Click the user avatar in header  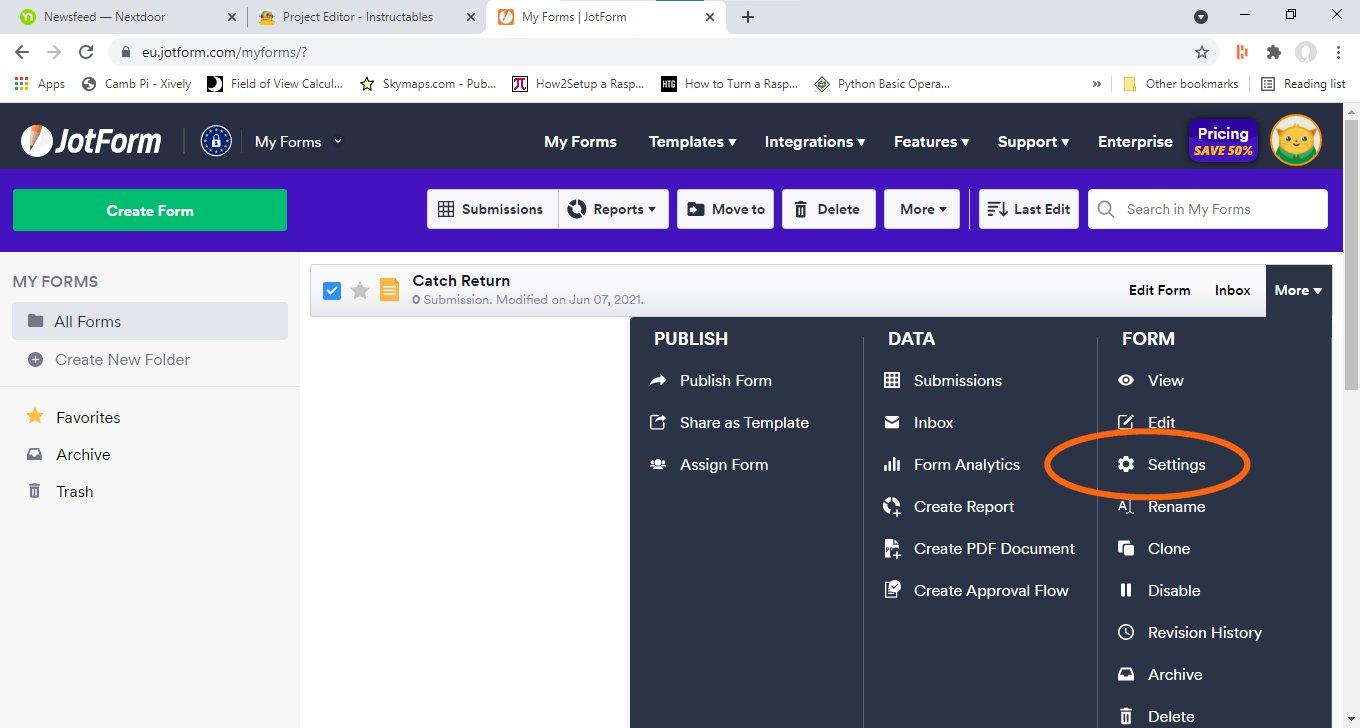(x=1296, y=141)
